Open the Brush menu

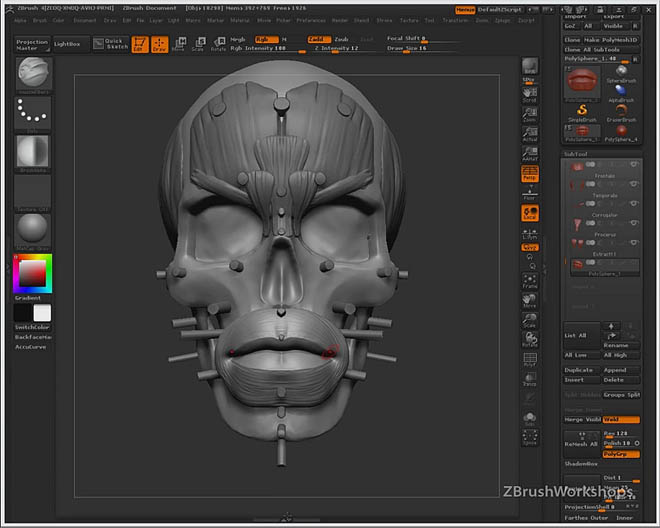pyautogui.click(x=40, y=20)
